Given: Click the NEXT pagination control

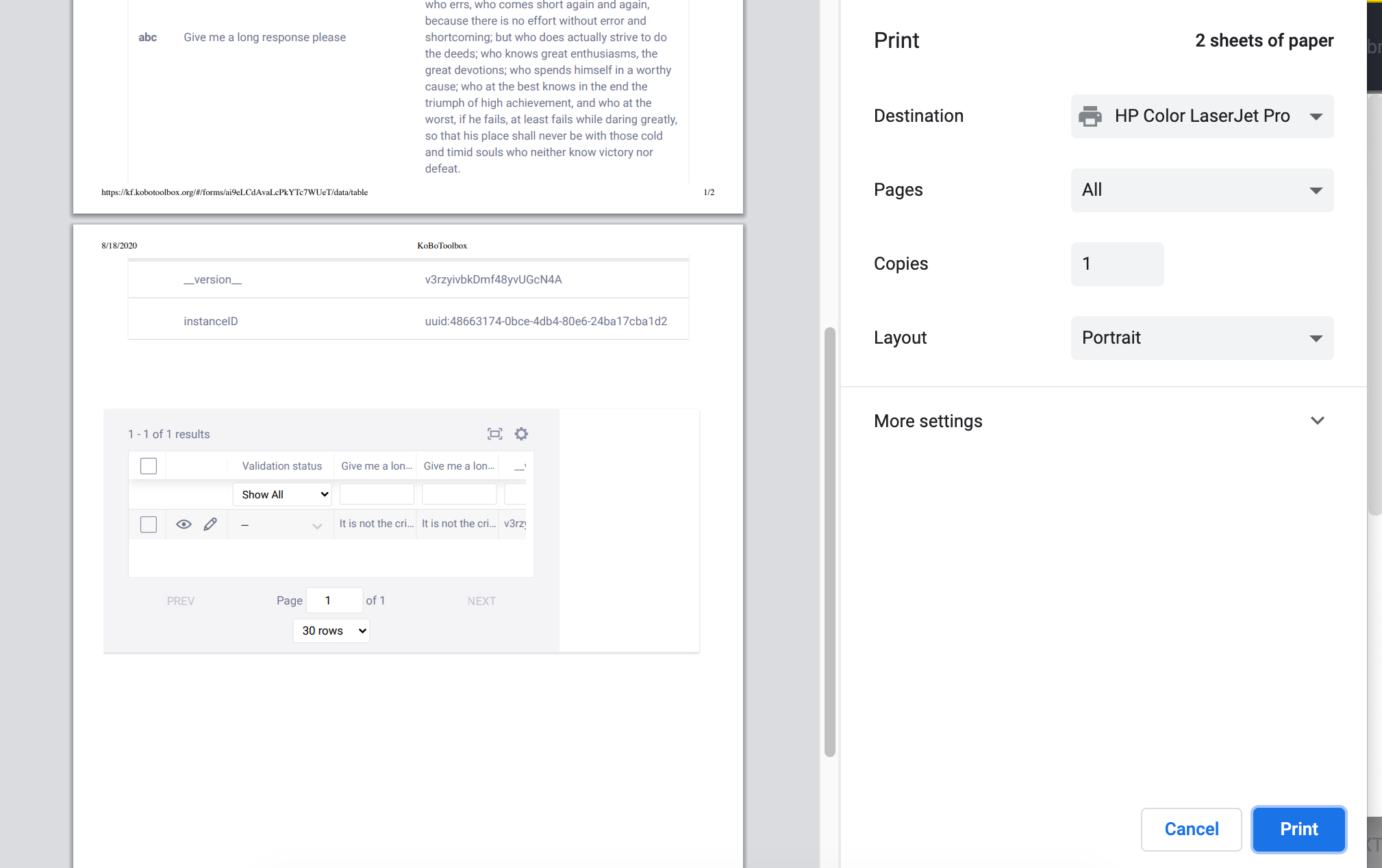Looking at the screenshot, I should pos(481,600).
